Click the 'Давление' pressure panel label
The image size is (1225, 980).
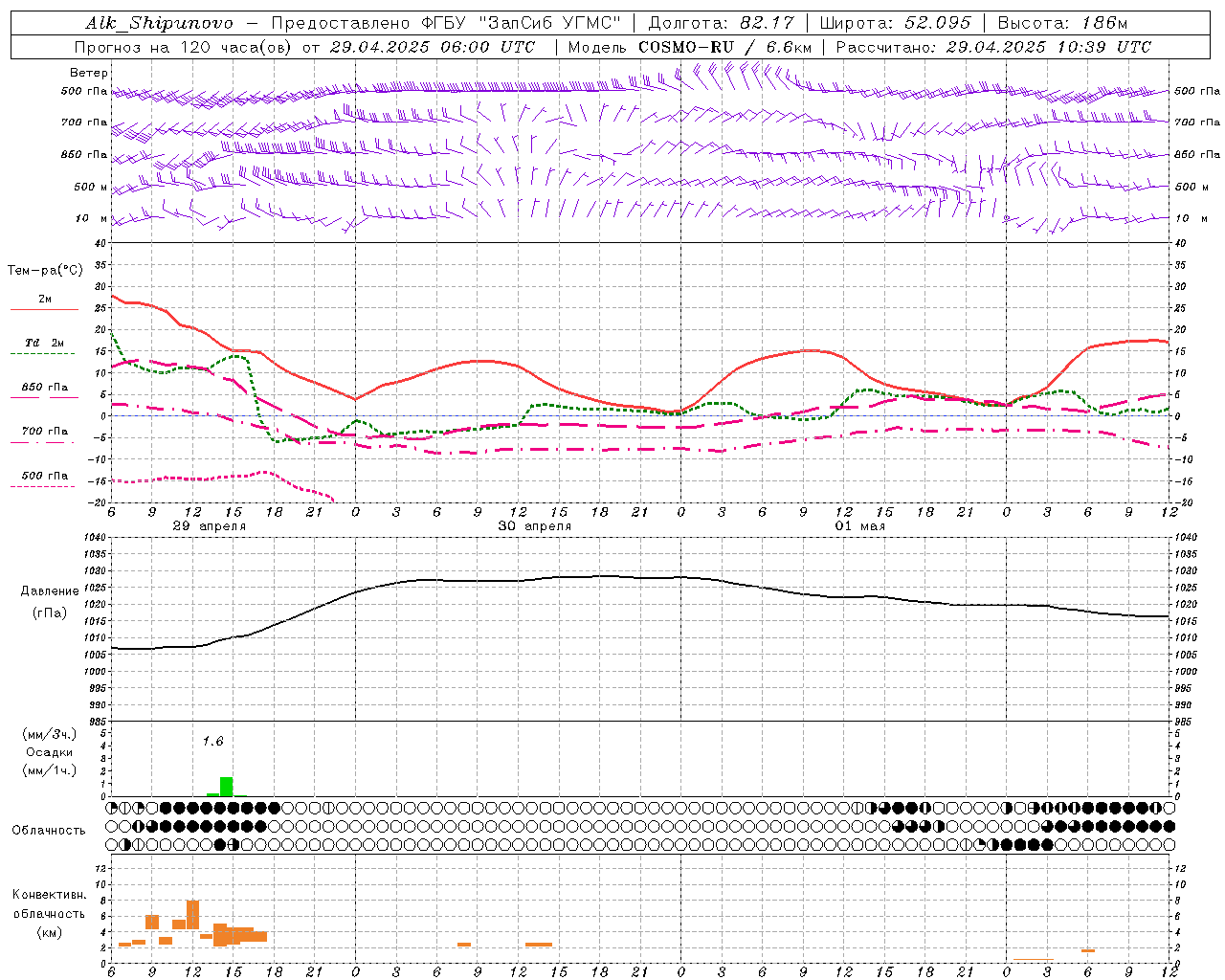[50, 591]
